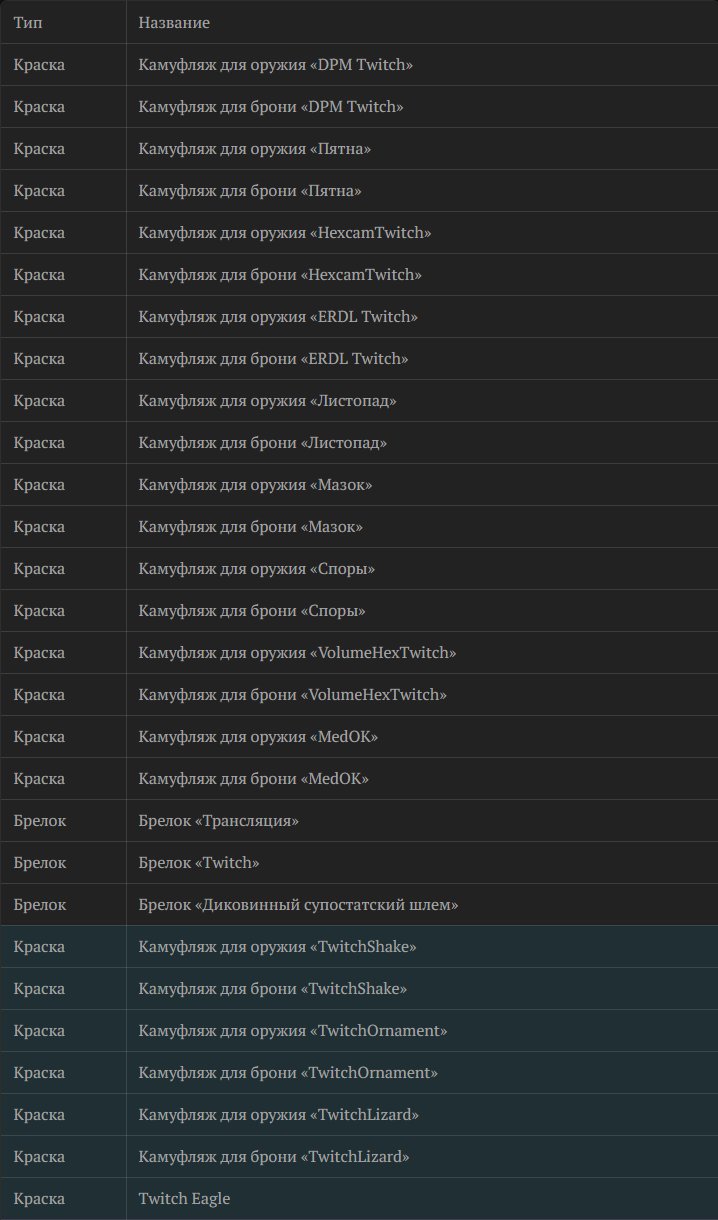The image size is (718, 1220).
Task: Click «Краска» type beside оружия «MedOK»
Action: [x=39, y=737]
